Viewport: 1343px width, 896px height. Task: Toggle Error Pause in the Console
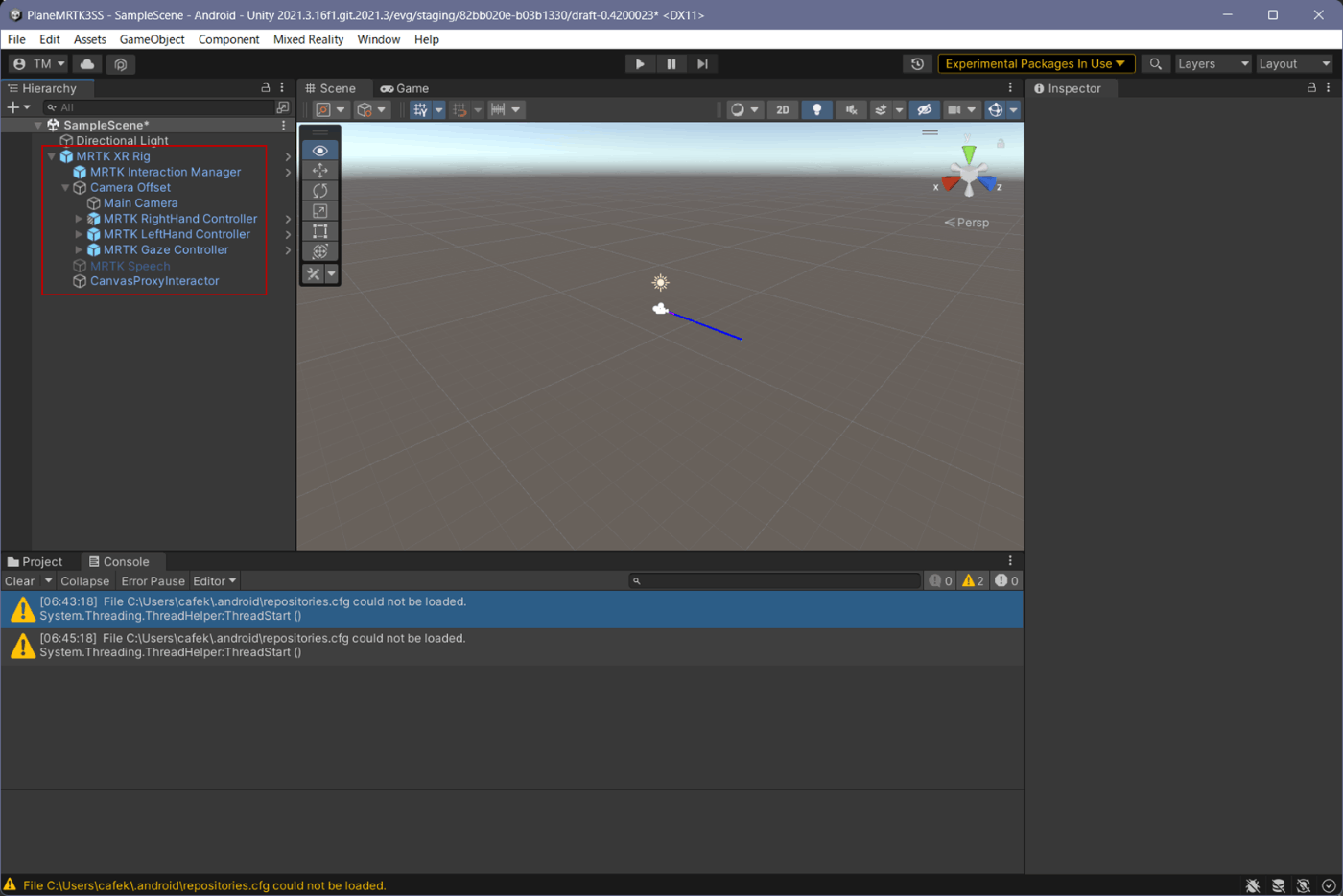coord(153,581)
